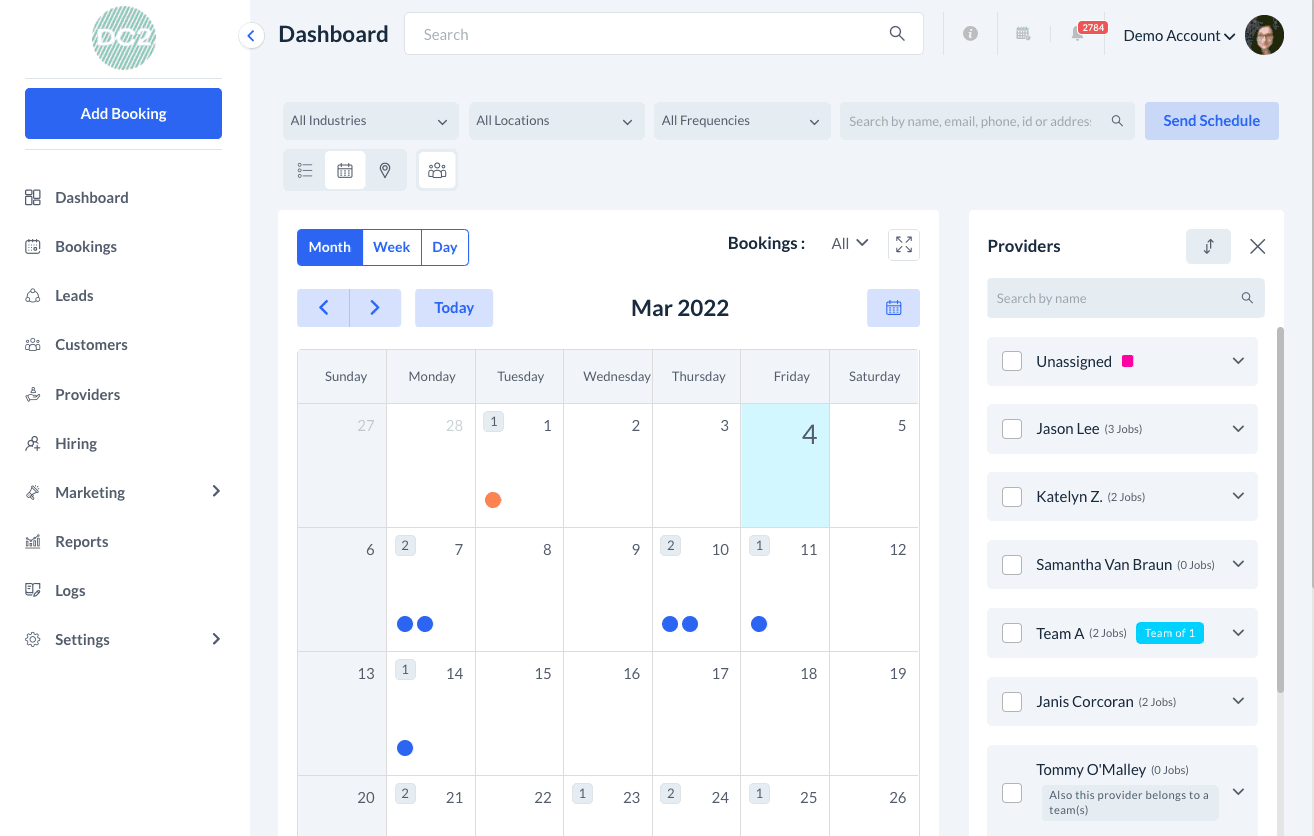
Task: Check the Tommy O'Malley checkbox
Action: click(x=1012, y=793)
